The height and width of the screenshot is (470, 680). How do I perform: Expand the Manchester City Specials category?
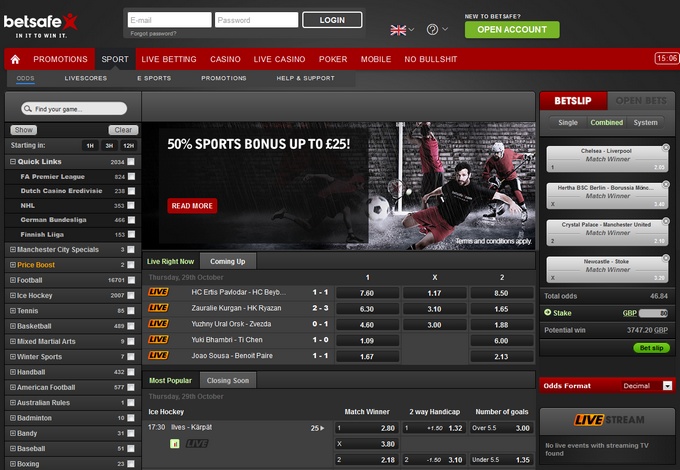13,250
